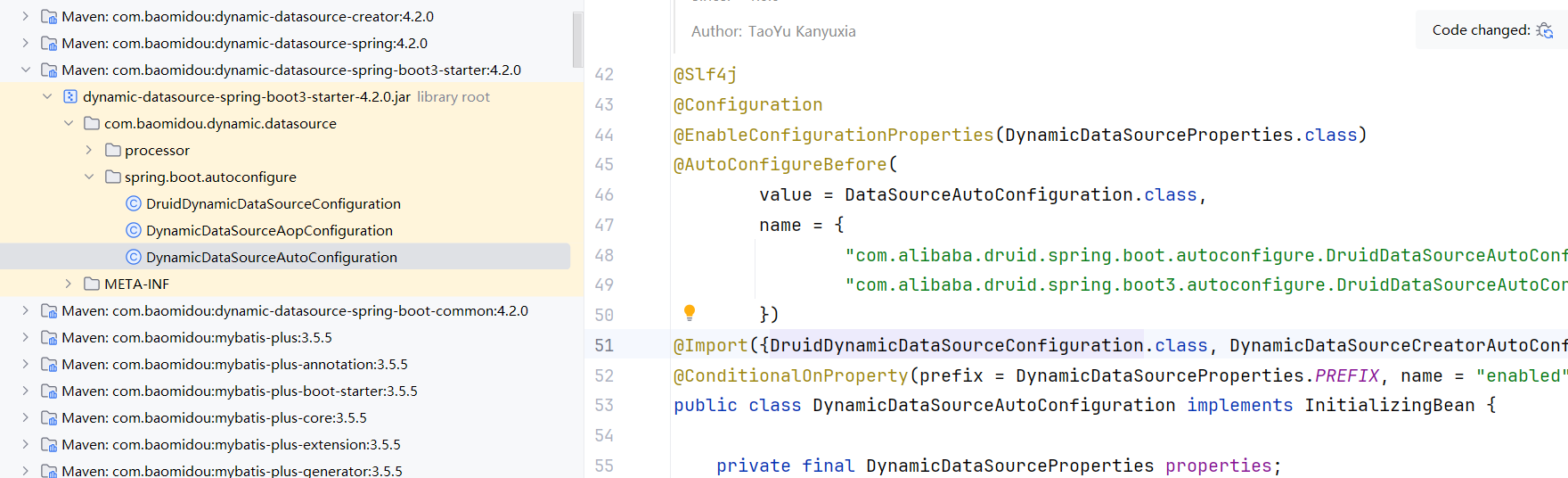Click the code changed bug icon
Image resolution: width=1568 pixels, height=478 pixels.
point(1545,30)
